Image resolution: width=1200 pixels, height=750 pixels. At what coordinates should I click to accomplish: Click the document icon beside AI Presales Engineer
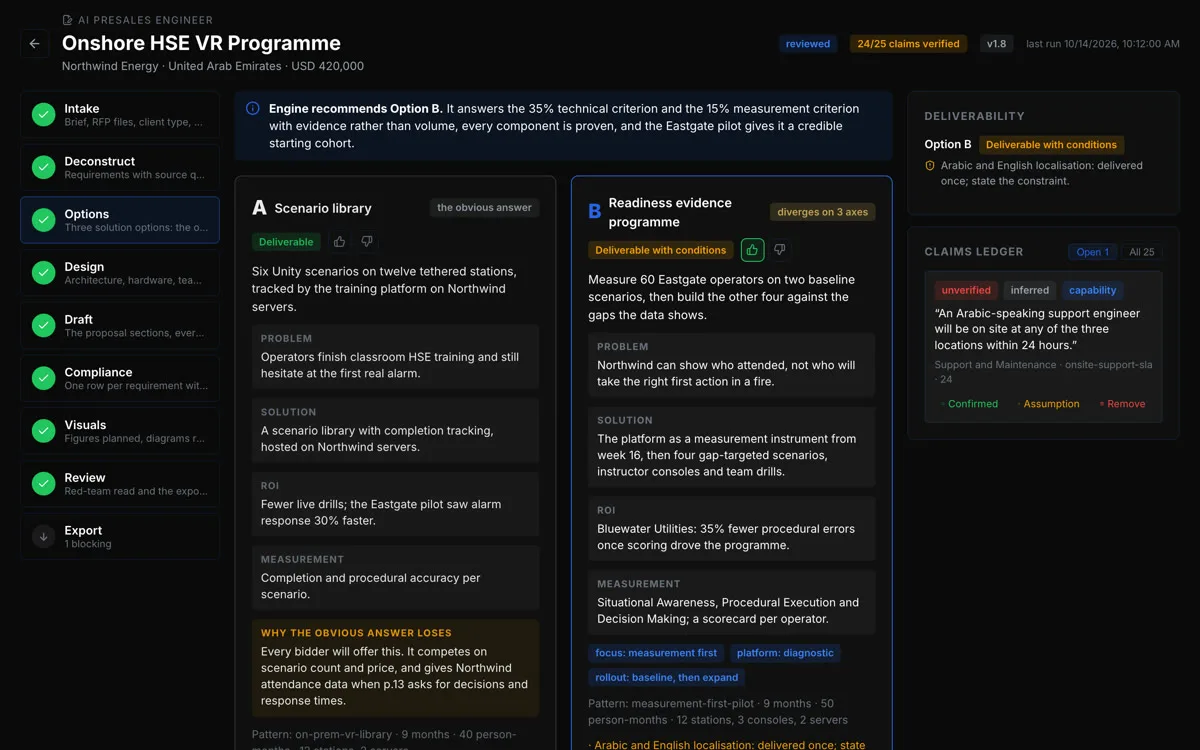67,20
